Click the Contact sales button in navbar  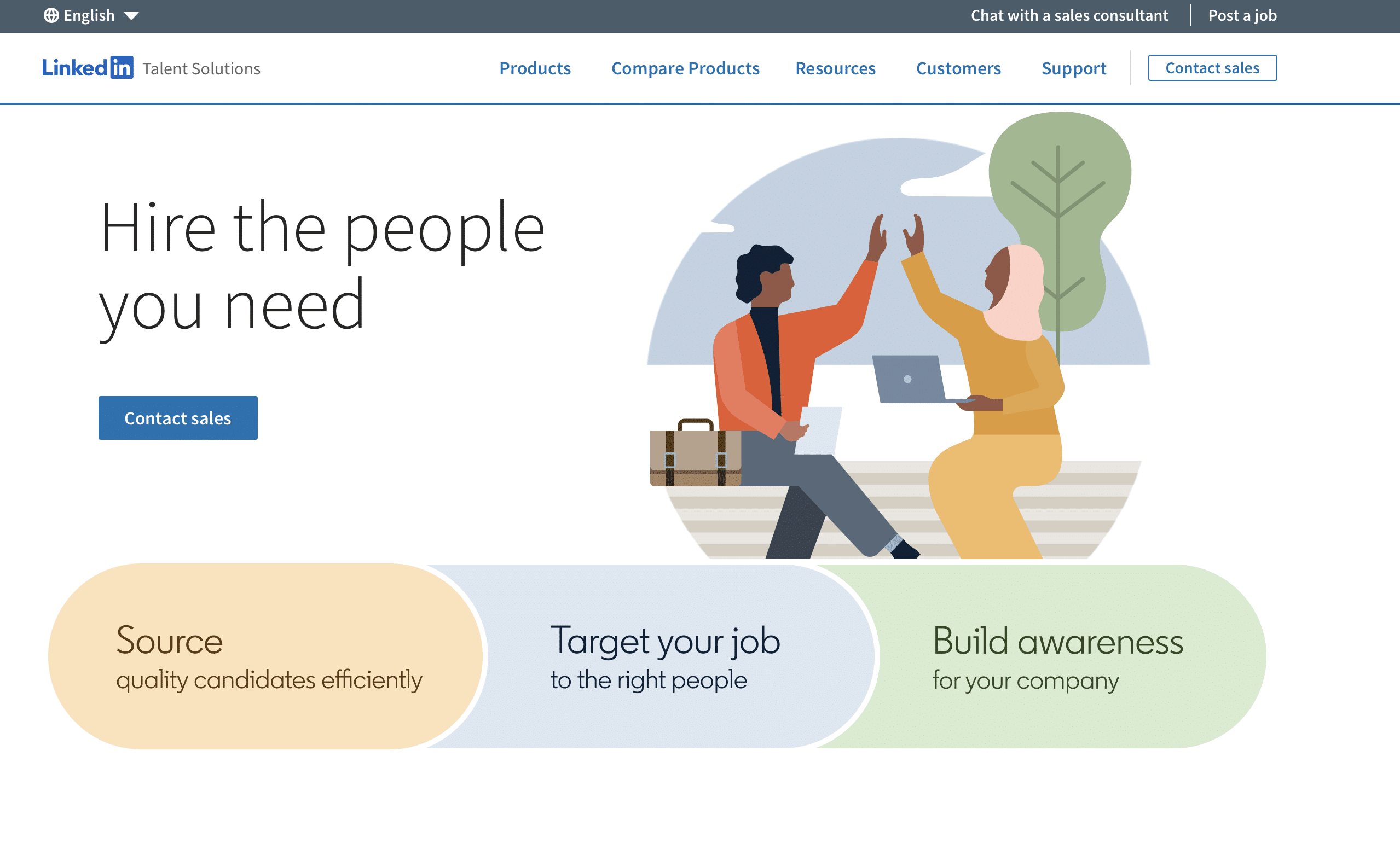1213,67
